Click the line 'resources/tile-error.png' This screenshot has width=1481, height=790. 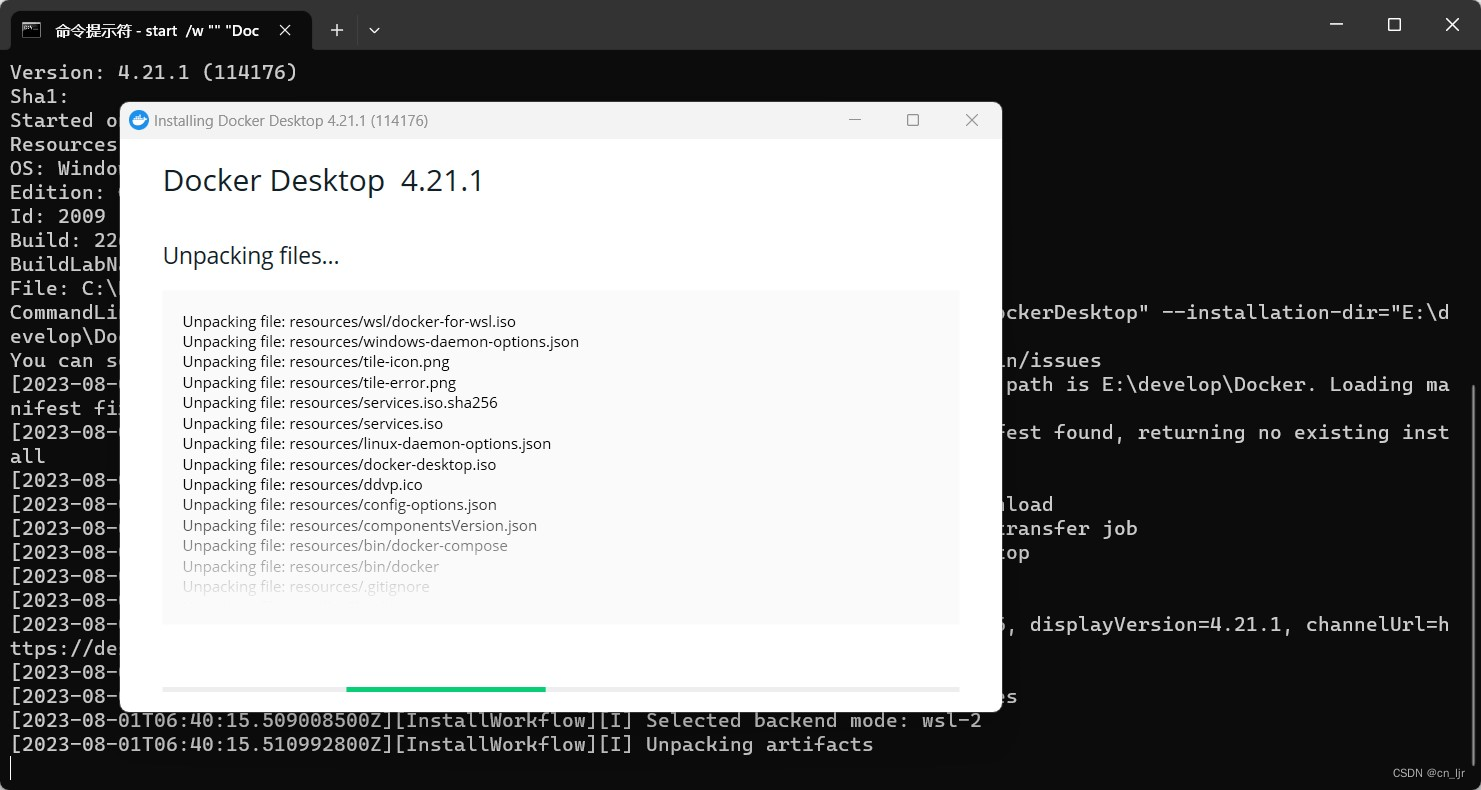click(x=319, y=383)
